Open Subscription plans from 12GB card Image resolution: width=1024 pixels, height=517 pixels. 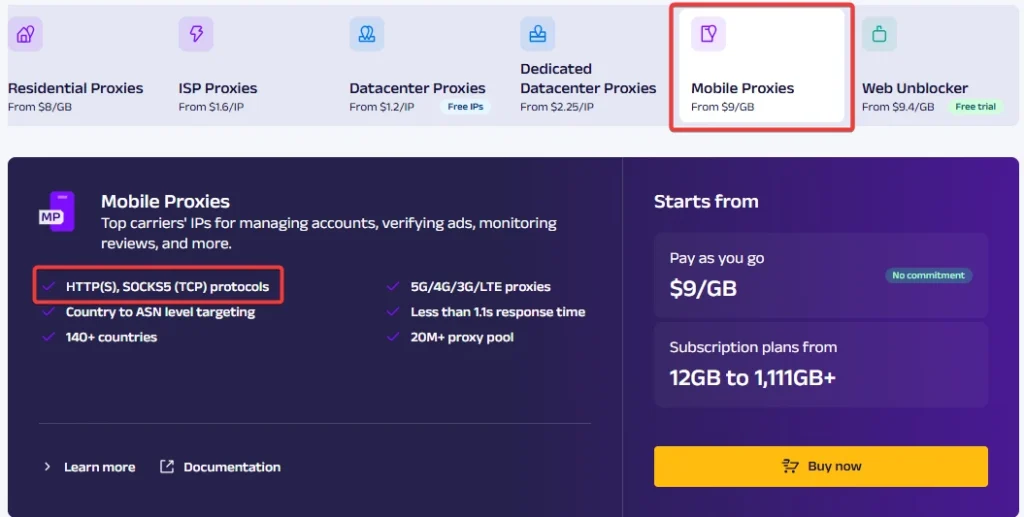tap(820, 364)
